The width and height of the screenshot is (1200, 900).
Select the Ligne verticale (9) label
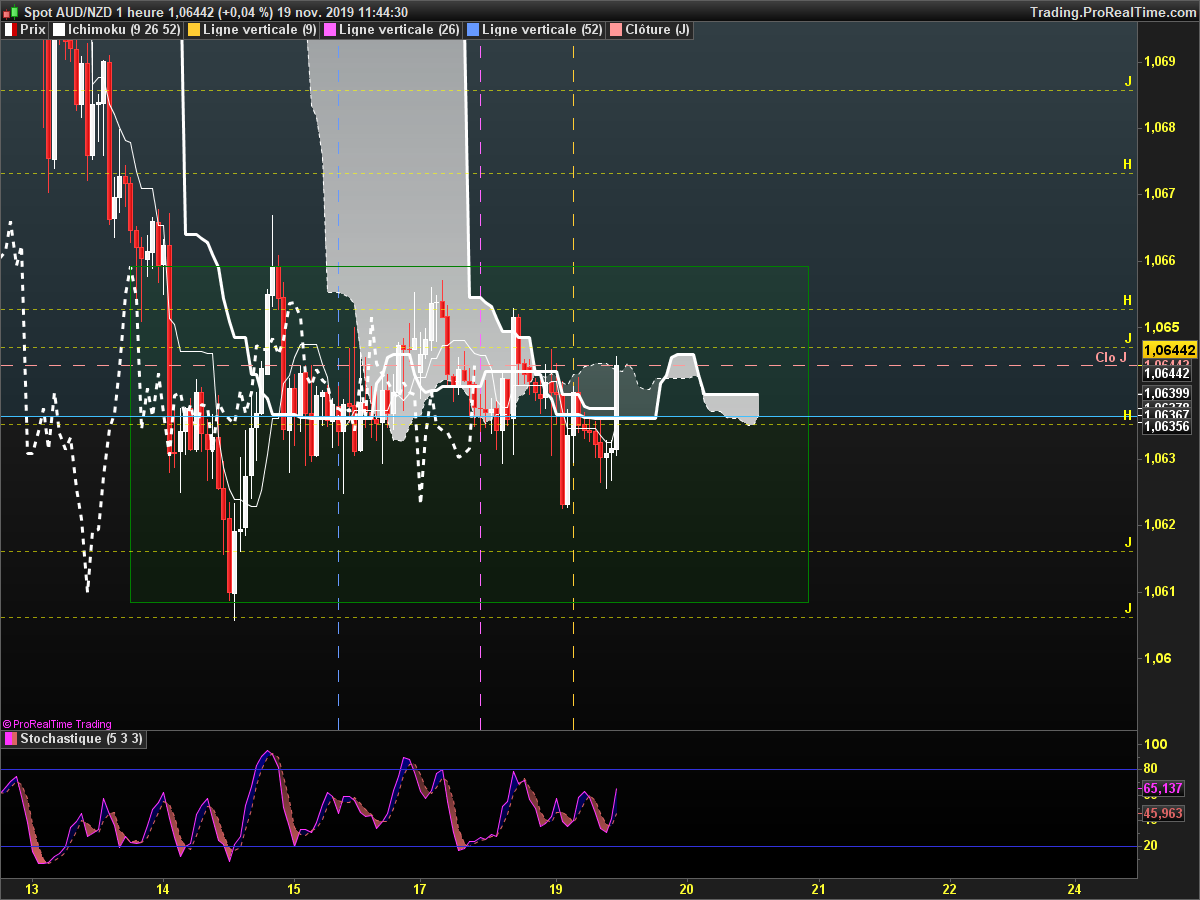[x=259, y=30]
